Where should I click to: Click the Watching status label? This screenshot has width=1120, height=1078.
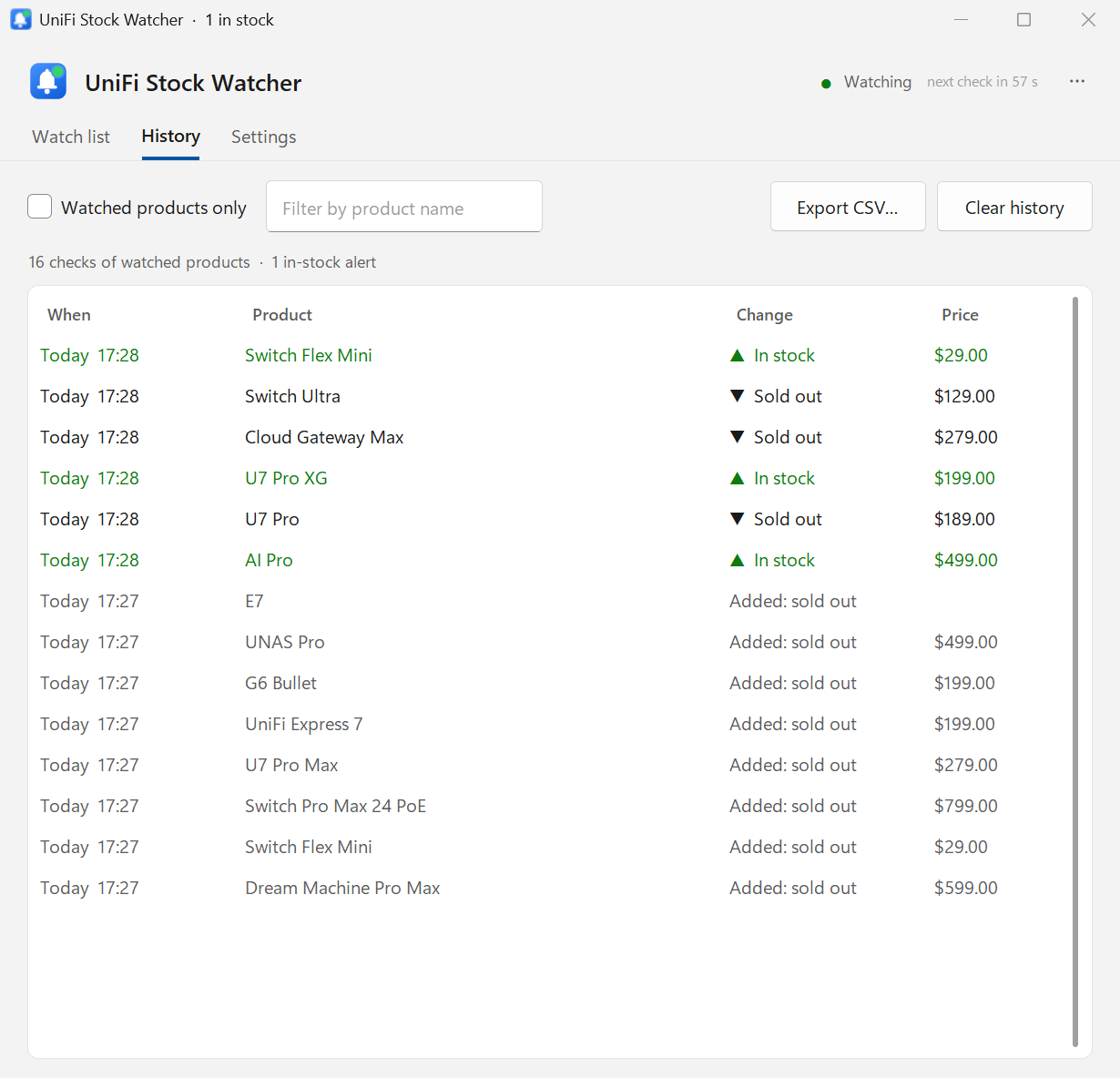click(x=878, y=82)
